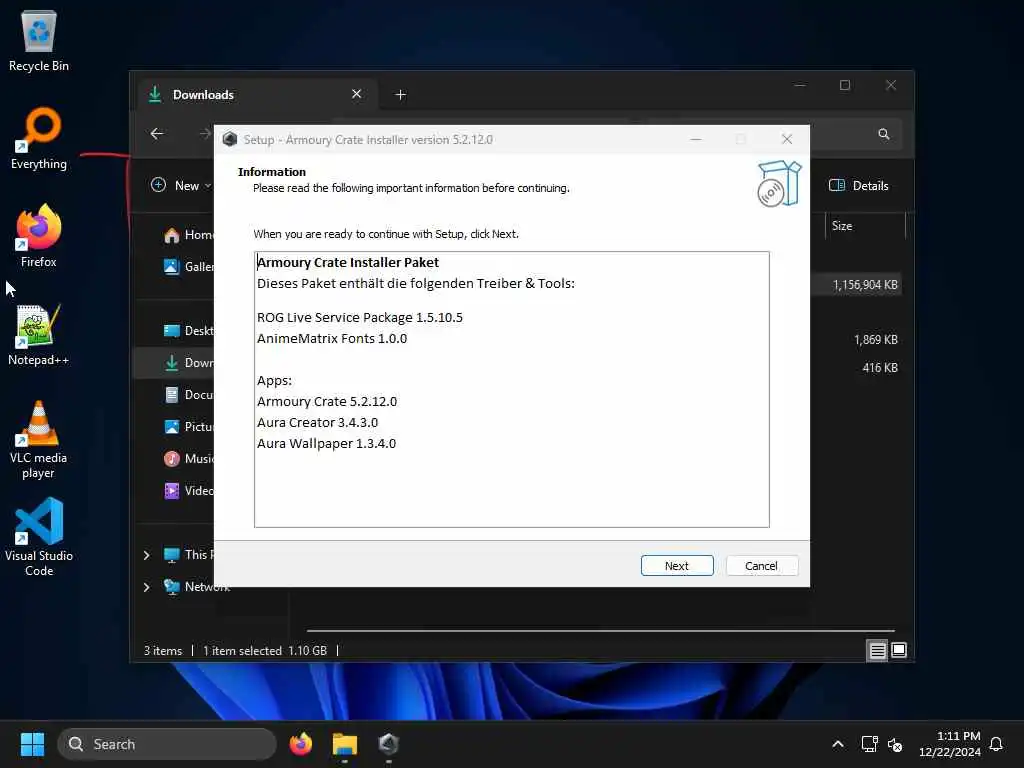Image resolution: width=1024 pixels, height=768 pixels.
Task: Click inside the installer information text box
Action: 511,389
